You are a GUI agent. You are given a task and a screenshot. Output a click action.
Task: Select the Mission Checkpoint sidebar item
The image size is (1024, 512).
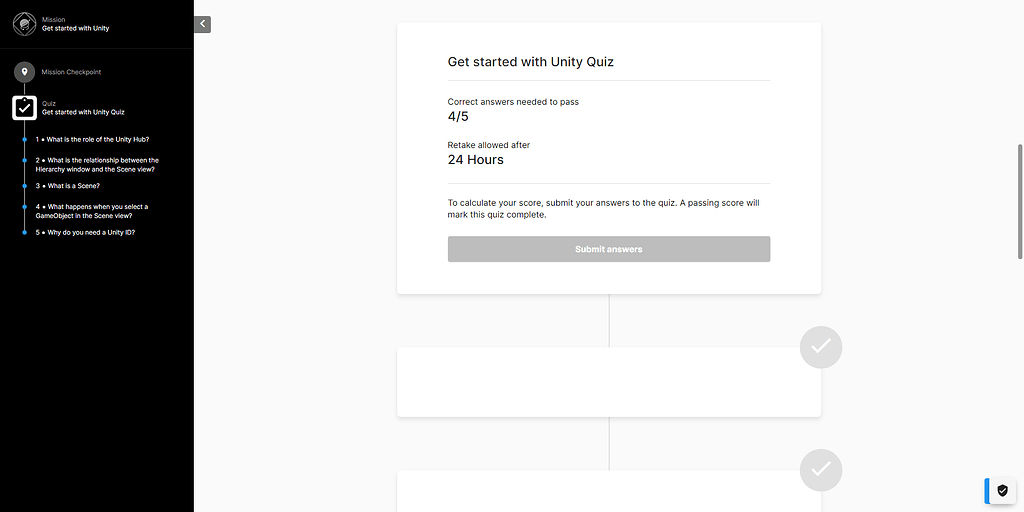(71, 72)
